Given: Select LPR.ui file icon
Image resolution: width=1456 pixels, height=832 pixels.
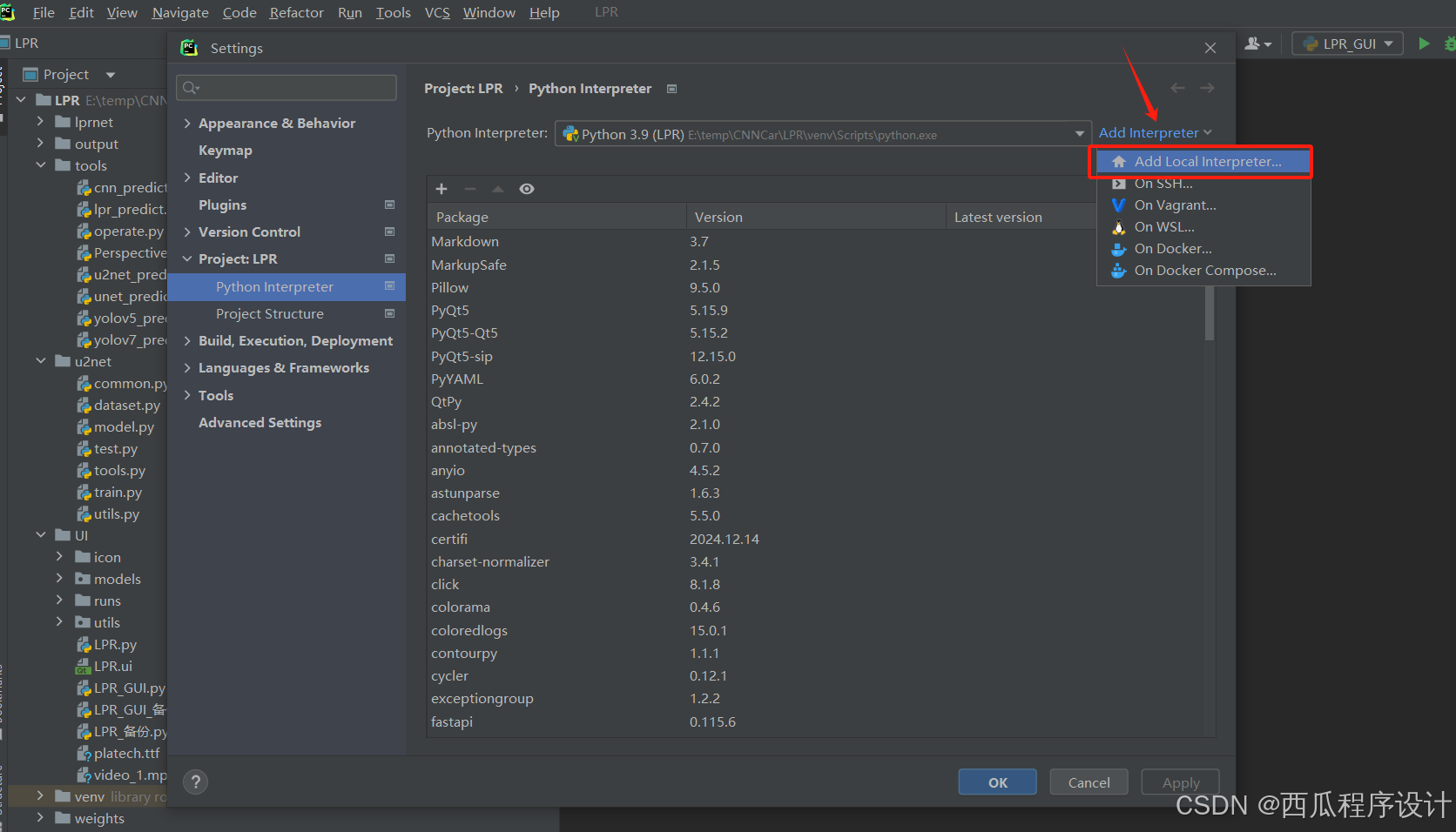Looking at the screenshot, I should (84, 667).
